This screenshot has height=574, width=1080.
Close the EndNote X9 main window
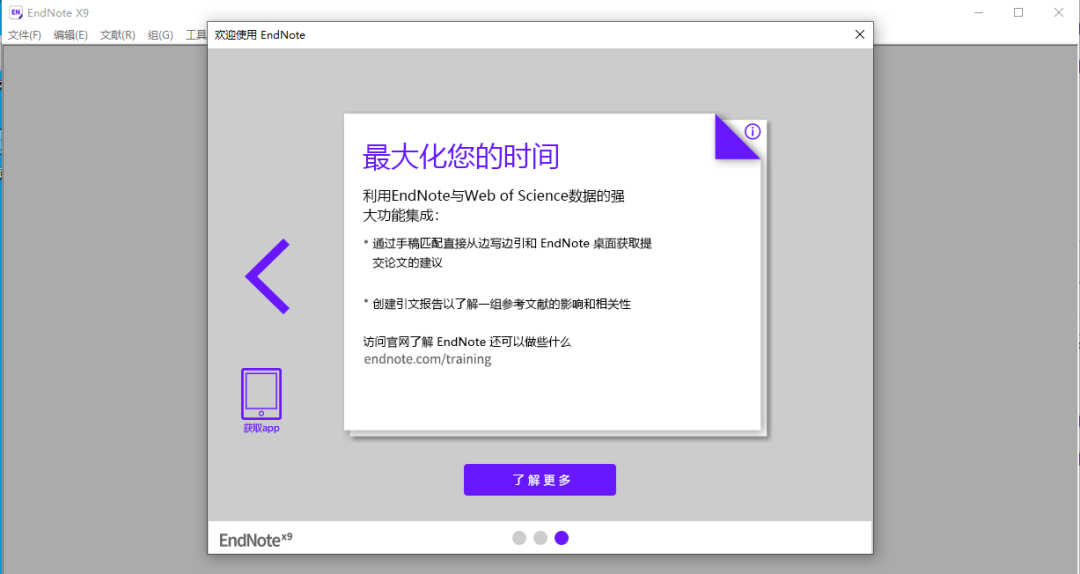(x=1059, y=12)
